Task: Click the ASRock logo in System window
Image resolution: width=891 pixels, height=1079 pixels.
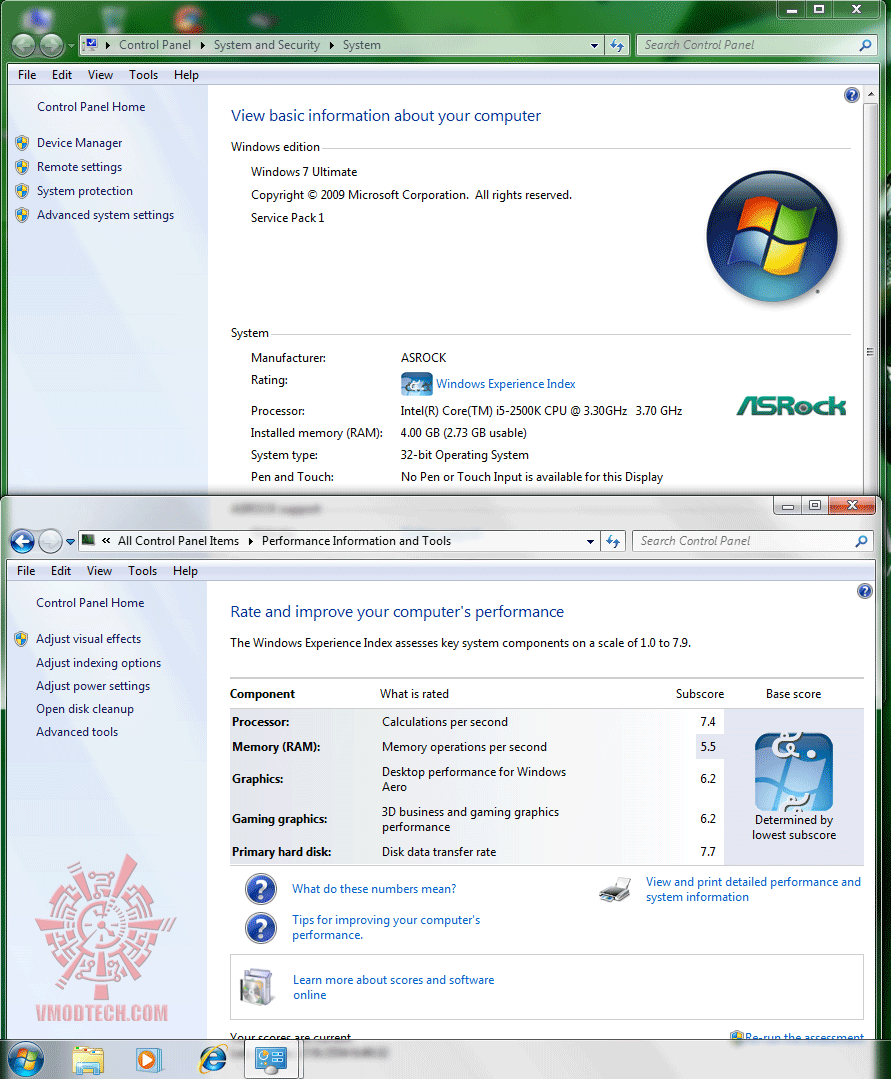Action: coord(791,406)
